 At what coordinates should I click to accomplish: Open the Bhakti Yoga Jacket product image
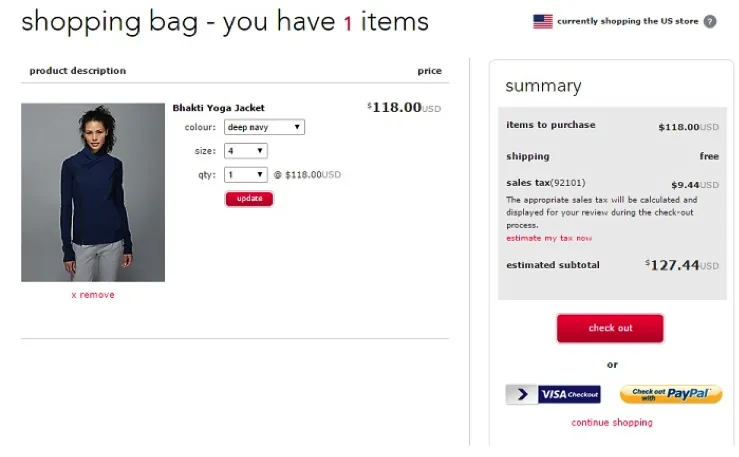click(x=93, y=192)
